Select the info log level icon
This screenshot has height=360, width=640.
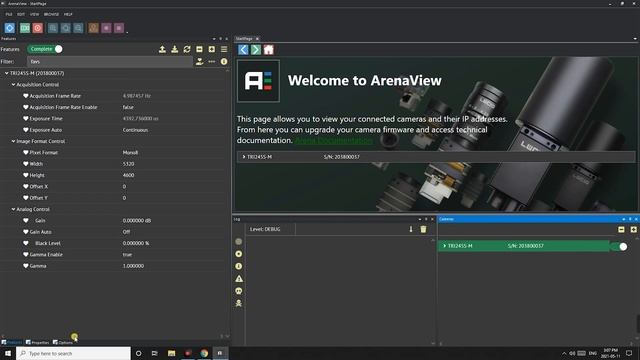[x=239, y=266]
